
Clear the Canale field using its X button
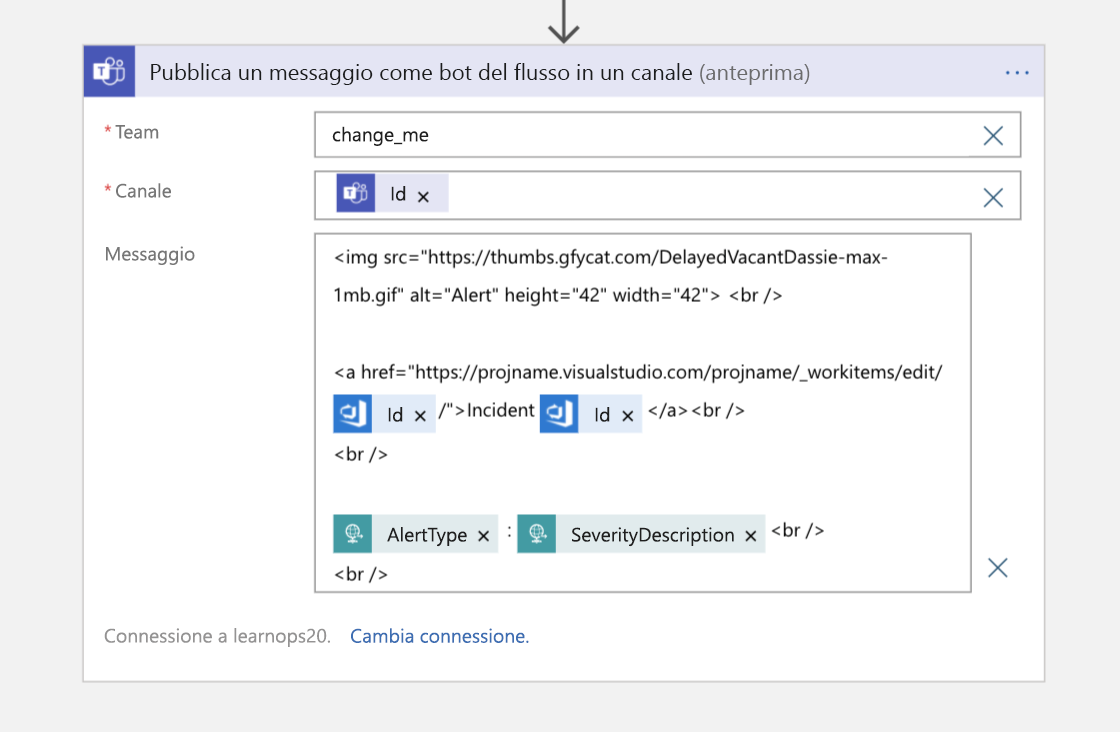coord(993,196)
